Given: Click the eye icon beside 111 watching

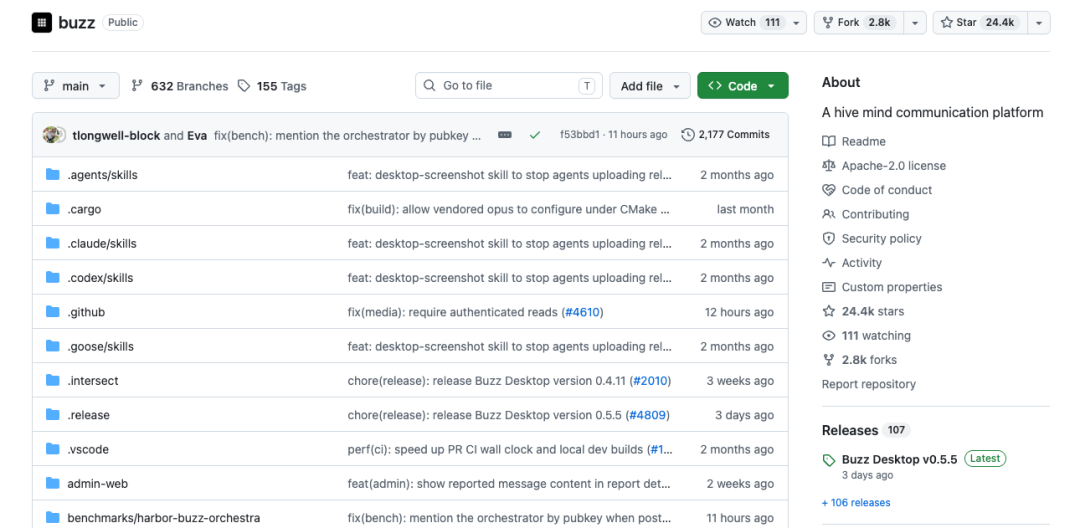Looking at the screenshot, I should pyautogui.click(x=829, y=335).
